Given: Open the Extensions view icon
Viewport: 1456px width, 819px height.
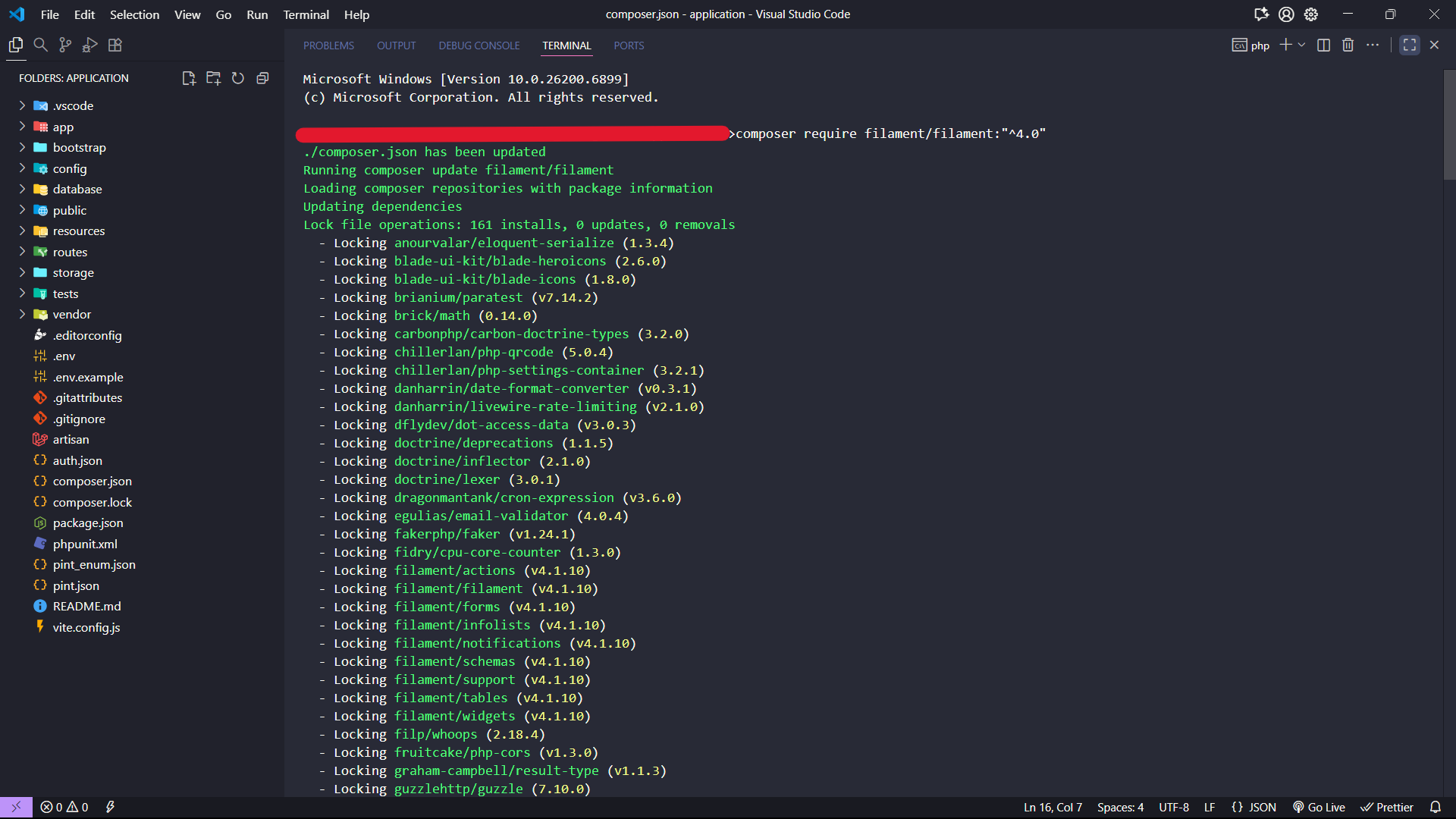Looking at the screenshot, I should point(115,45).
